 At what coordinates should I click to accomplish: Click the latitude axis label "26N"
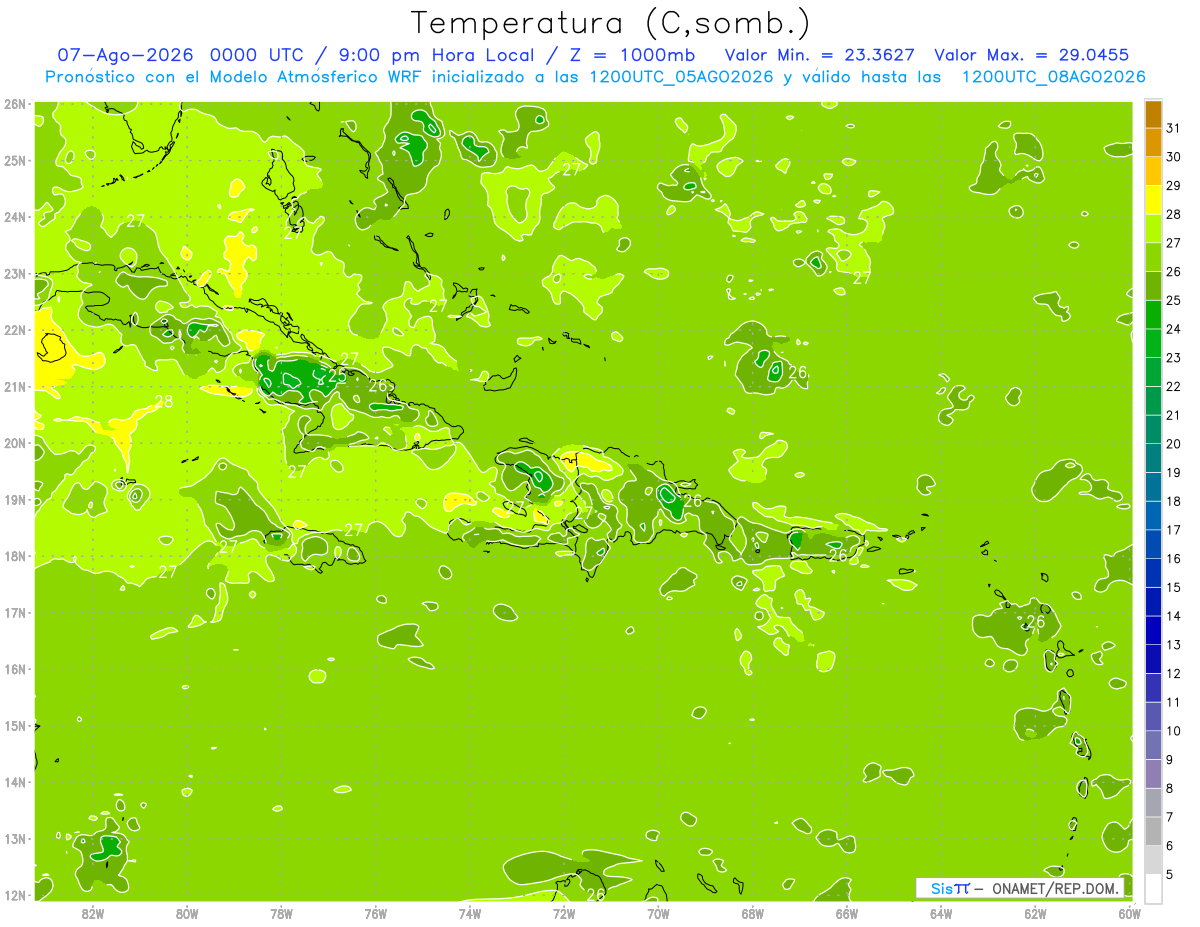click(x=15, y=104)
